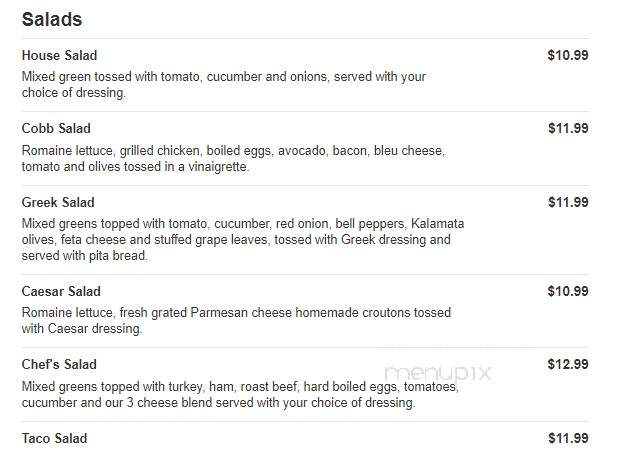The width and height of the screenshot is (617, 456).
Task: Click the Chef's Salad $12.99 price
Action: (x=568, y=364)
